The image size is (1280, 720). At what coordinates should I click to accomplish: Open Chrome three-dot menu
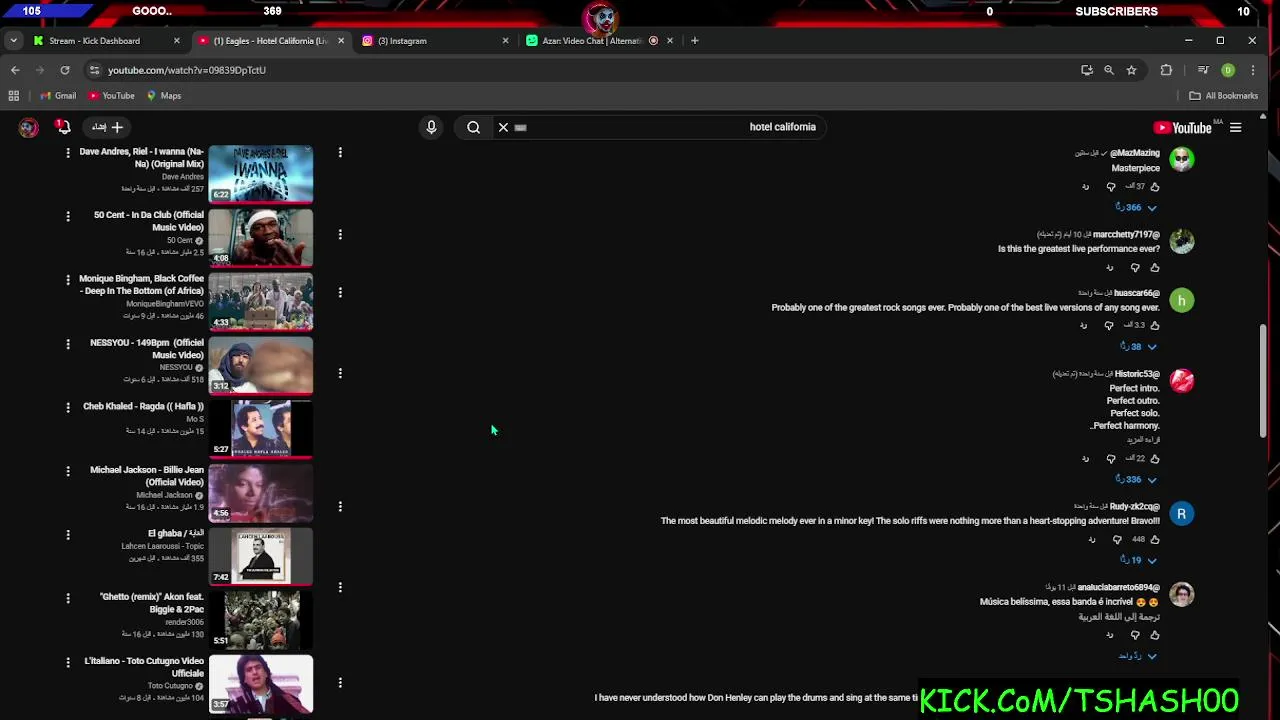[1253, 70]
